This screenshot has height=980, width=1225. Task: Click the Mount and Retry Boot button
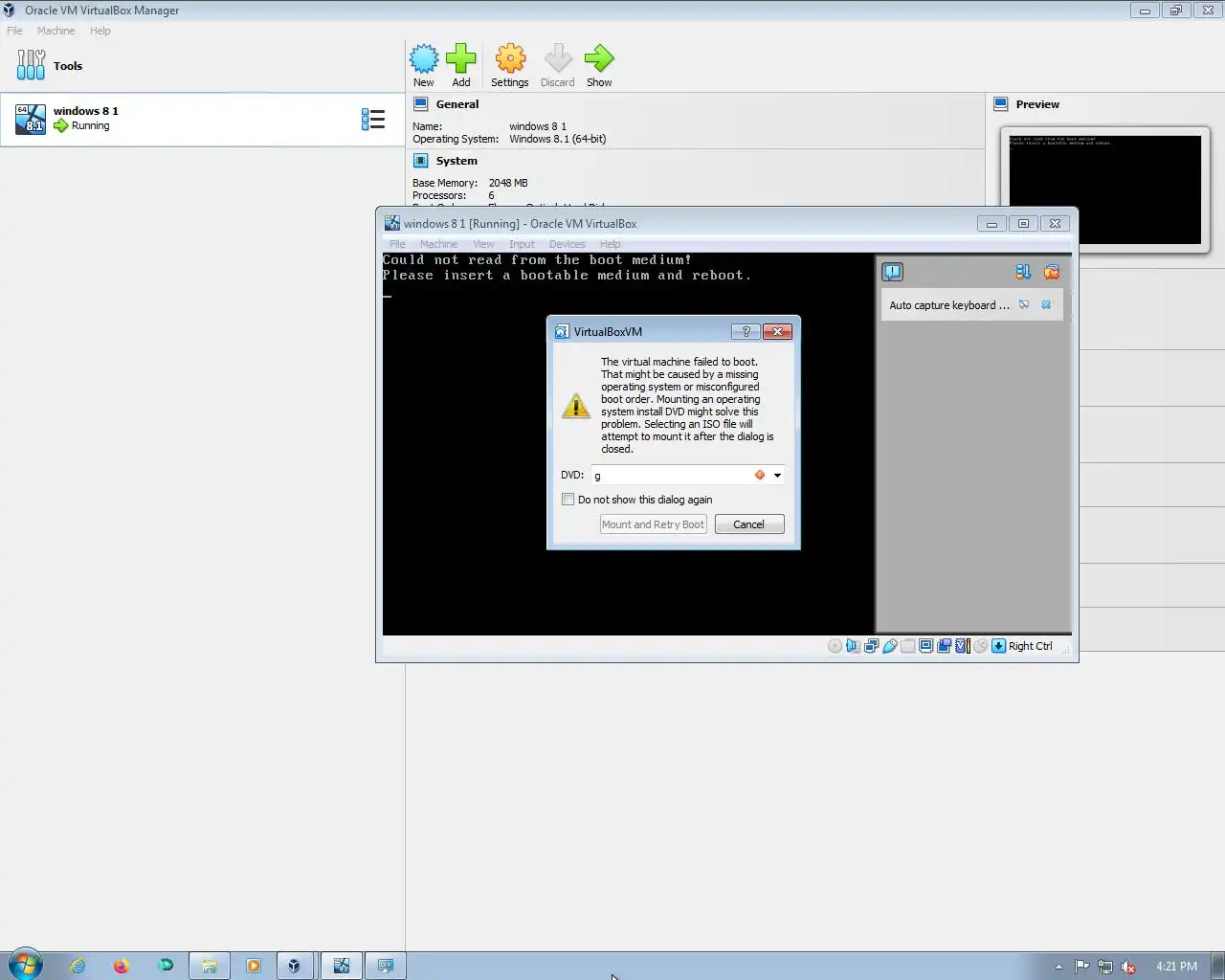pyautogui.click(x=653, y=524)
